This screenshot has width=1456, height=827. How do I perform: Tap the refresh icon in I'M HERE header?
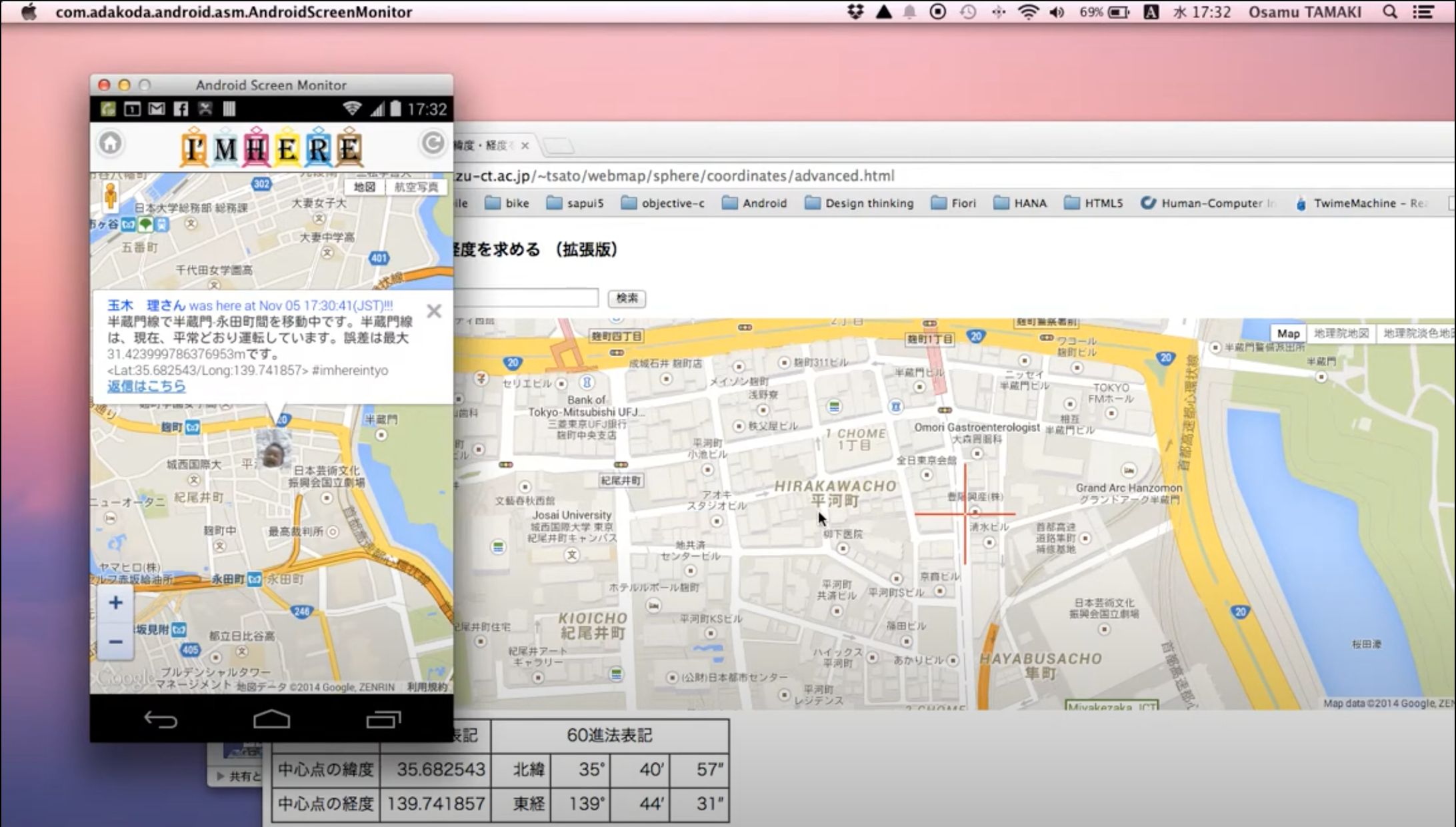433,143
